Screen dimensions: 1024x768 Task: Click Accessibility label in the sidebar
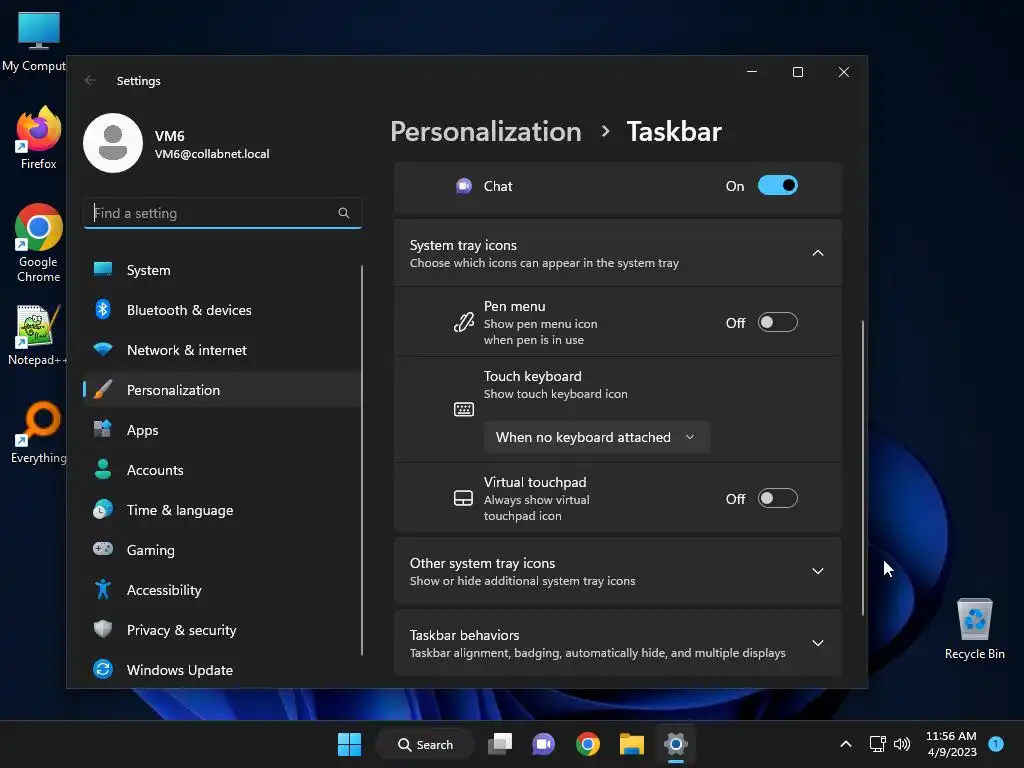164,590
